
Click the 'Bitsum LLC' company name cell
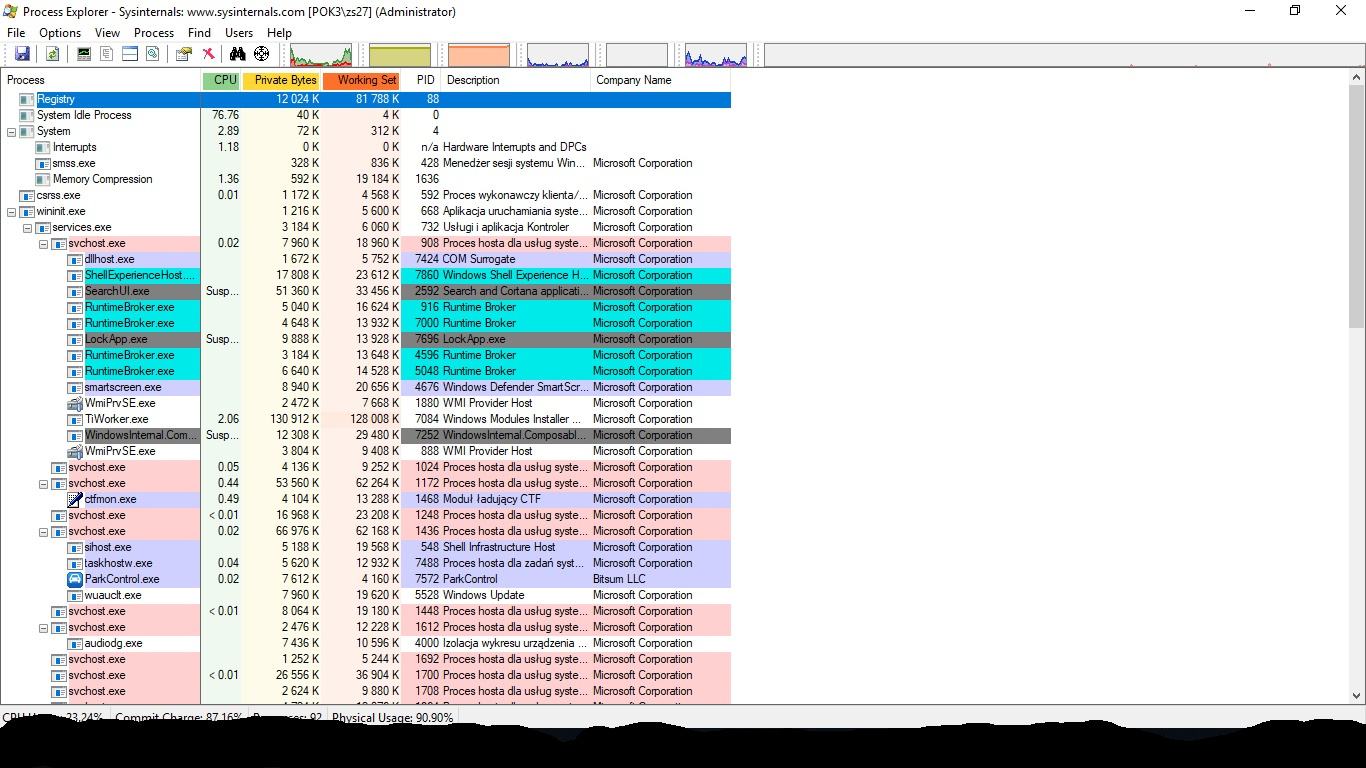coord(619,579)
